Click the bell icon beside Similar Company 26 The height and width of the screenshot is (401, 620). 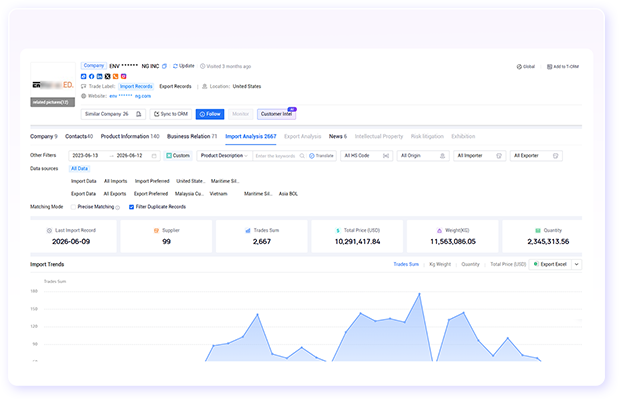click(139, 114)
